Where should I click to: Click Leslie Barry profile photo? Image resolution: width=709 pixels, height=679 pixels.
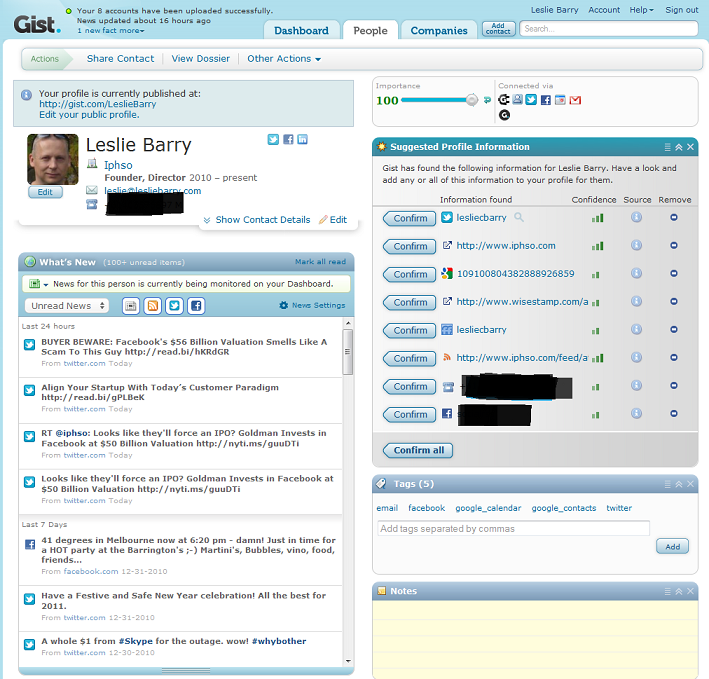pyautogui.click(x=52, y=160)
